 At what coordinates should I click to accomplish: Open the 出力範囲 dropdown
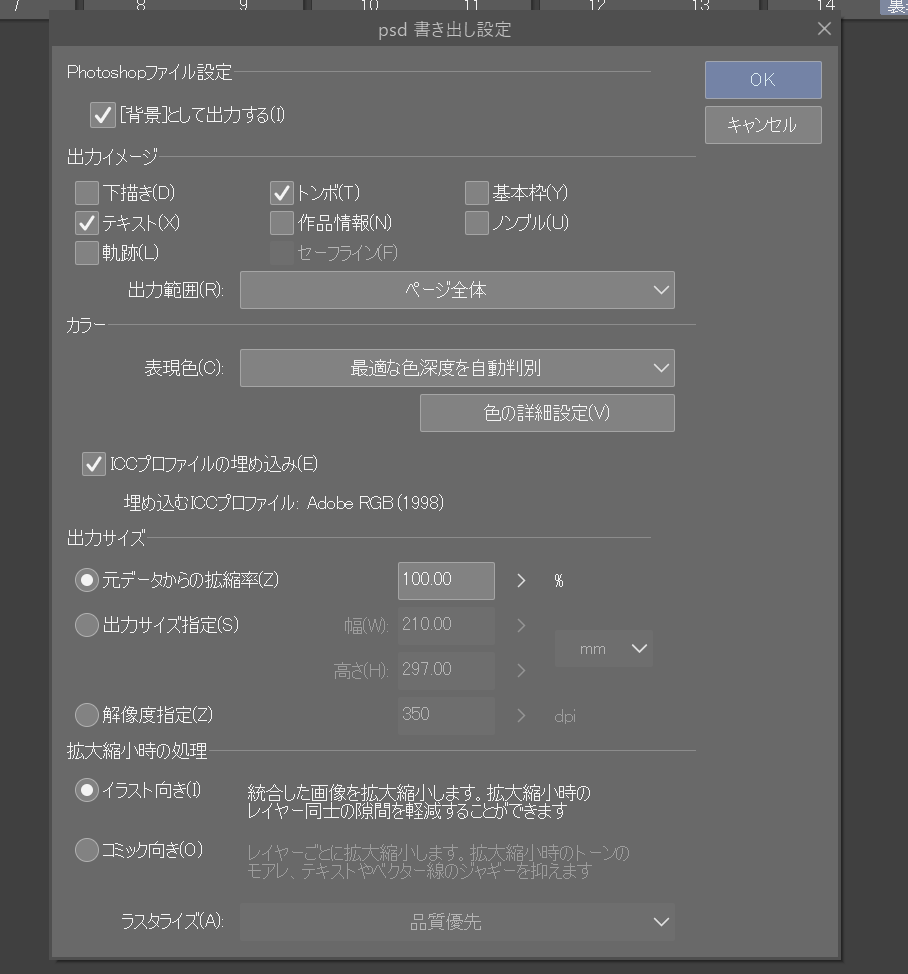click(457, 290)
